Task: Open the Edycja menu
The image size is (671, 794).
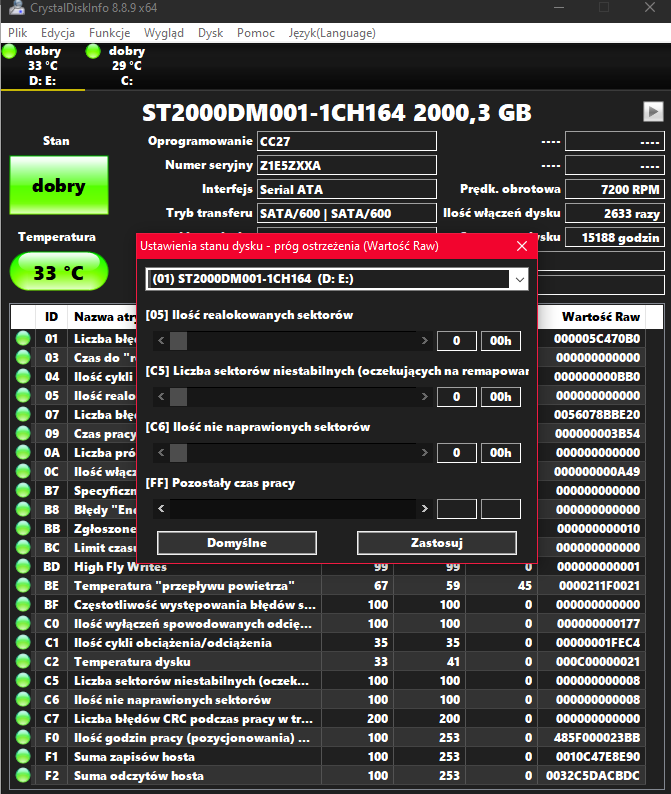Action: 58,33
